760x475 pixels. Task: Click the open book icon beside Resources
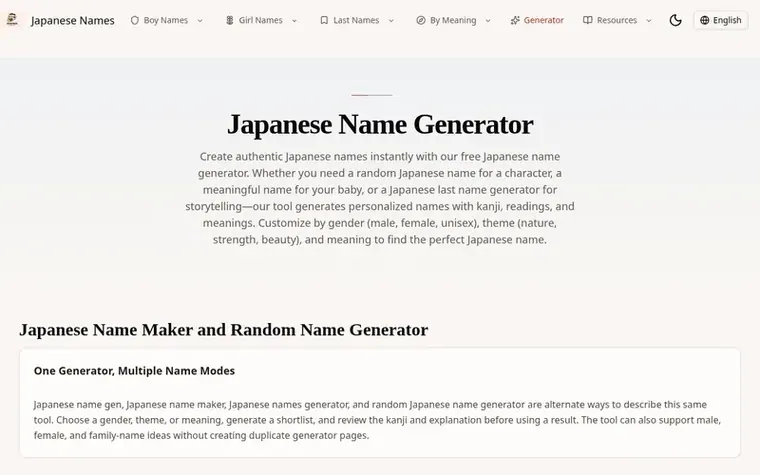click(x=587, y=20)
